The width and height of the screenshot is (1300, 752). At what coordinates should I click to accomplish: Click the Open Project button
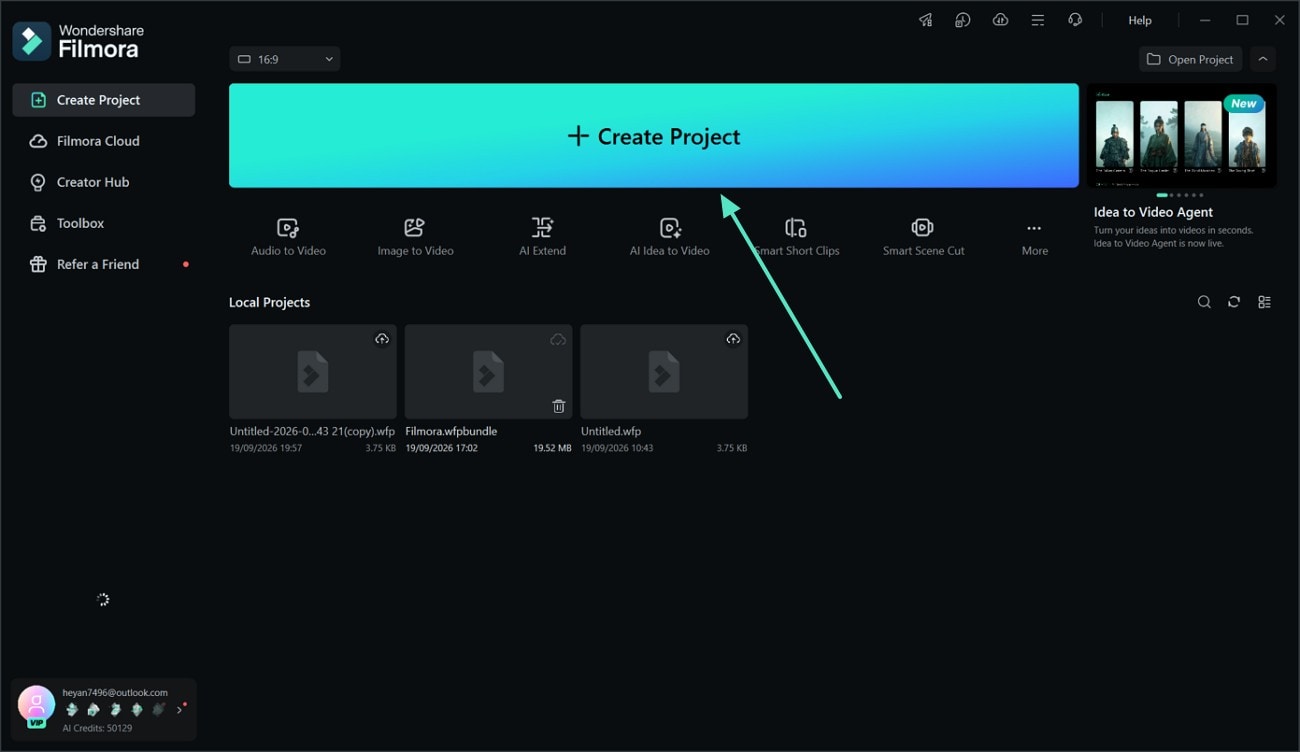[1190, 59]
